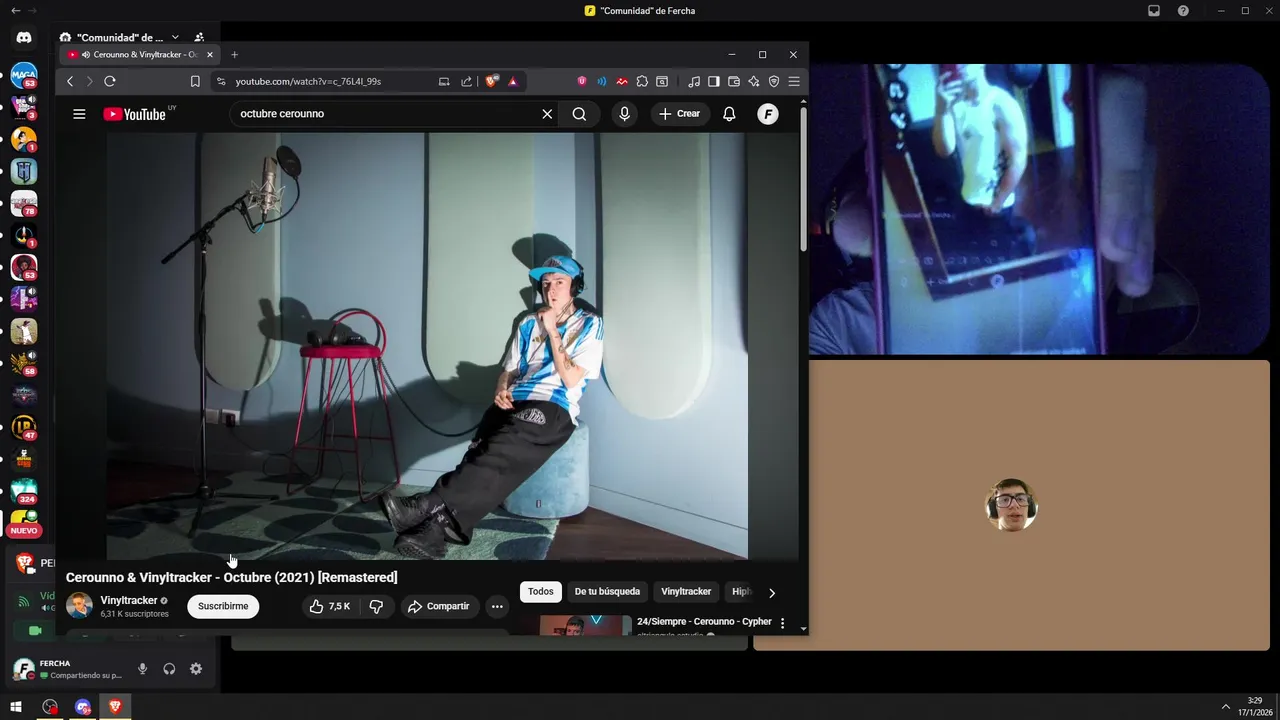1280x720 pixels.
Task: Open the Discord inbox icon in title bar
Action: pyautogui.click(x=1154, y=11)
